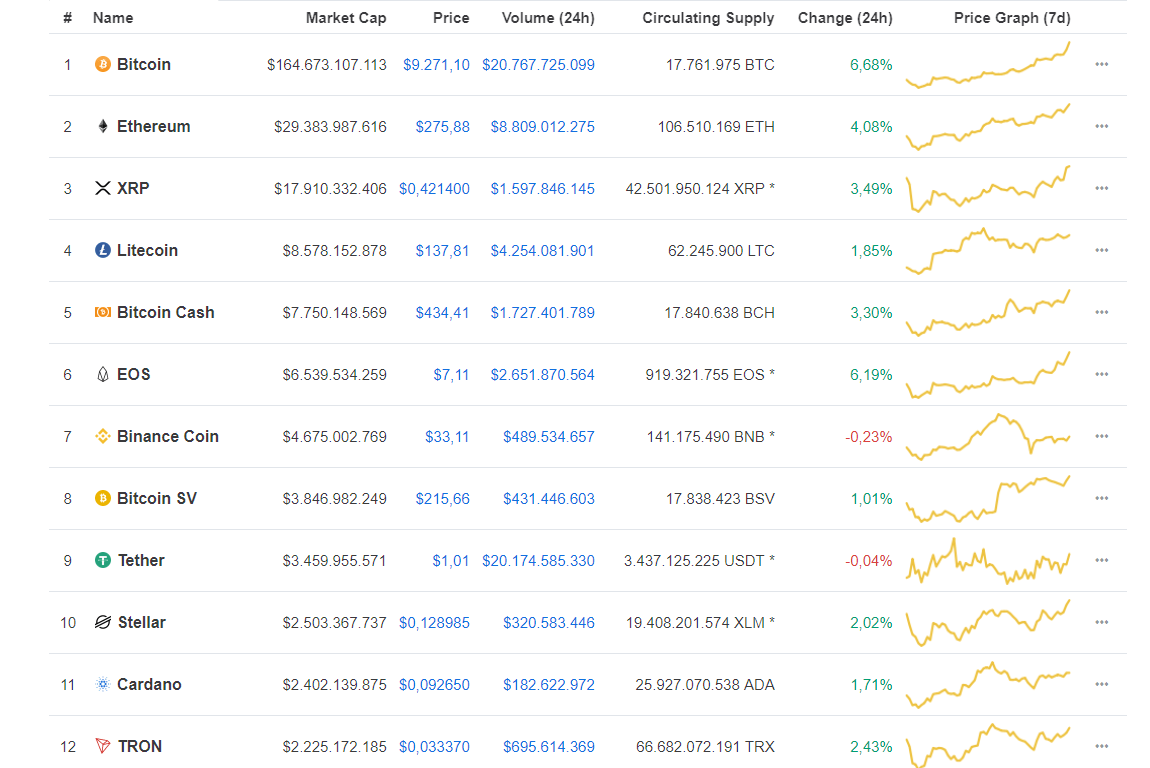Click the Ethereum diamond logo icon
The width and height of the screenshot is (1150, 768).
tap(103, 126)
